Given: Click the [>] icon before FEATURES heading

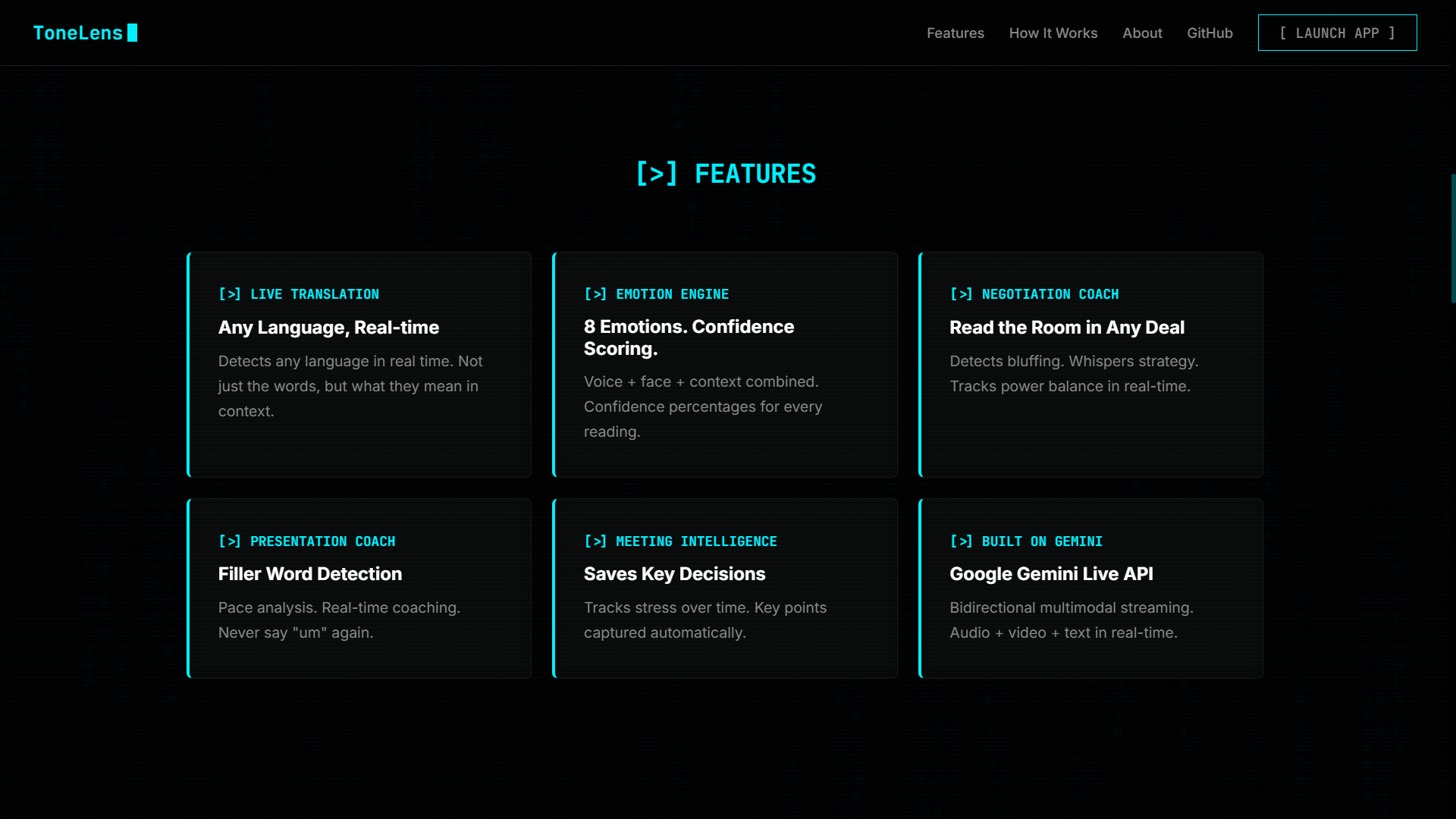Looking at the screenshot, I should coord(656,174).
